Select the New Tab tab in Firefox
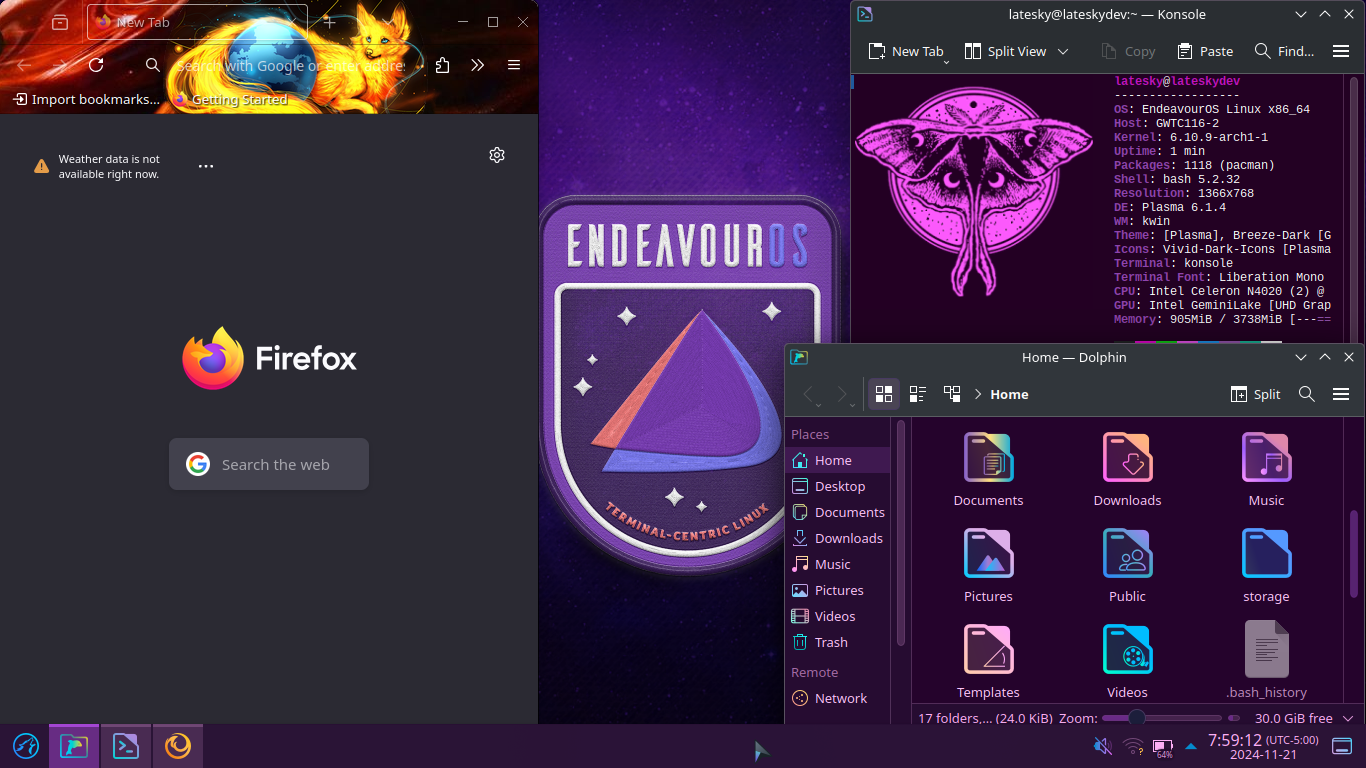 coord(195,22)
